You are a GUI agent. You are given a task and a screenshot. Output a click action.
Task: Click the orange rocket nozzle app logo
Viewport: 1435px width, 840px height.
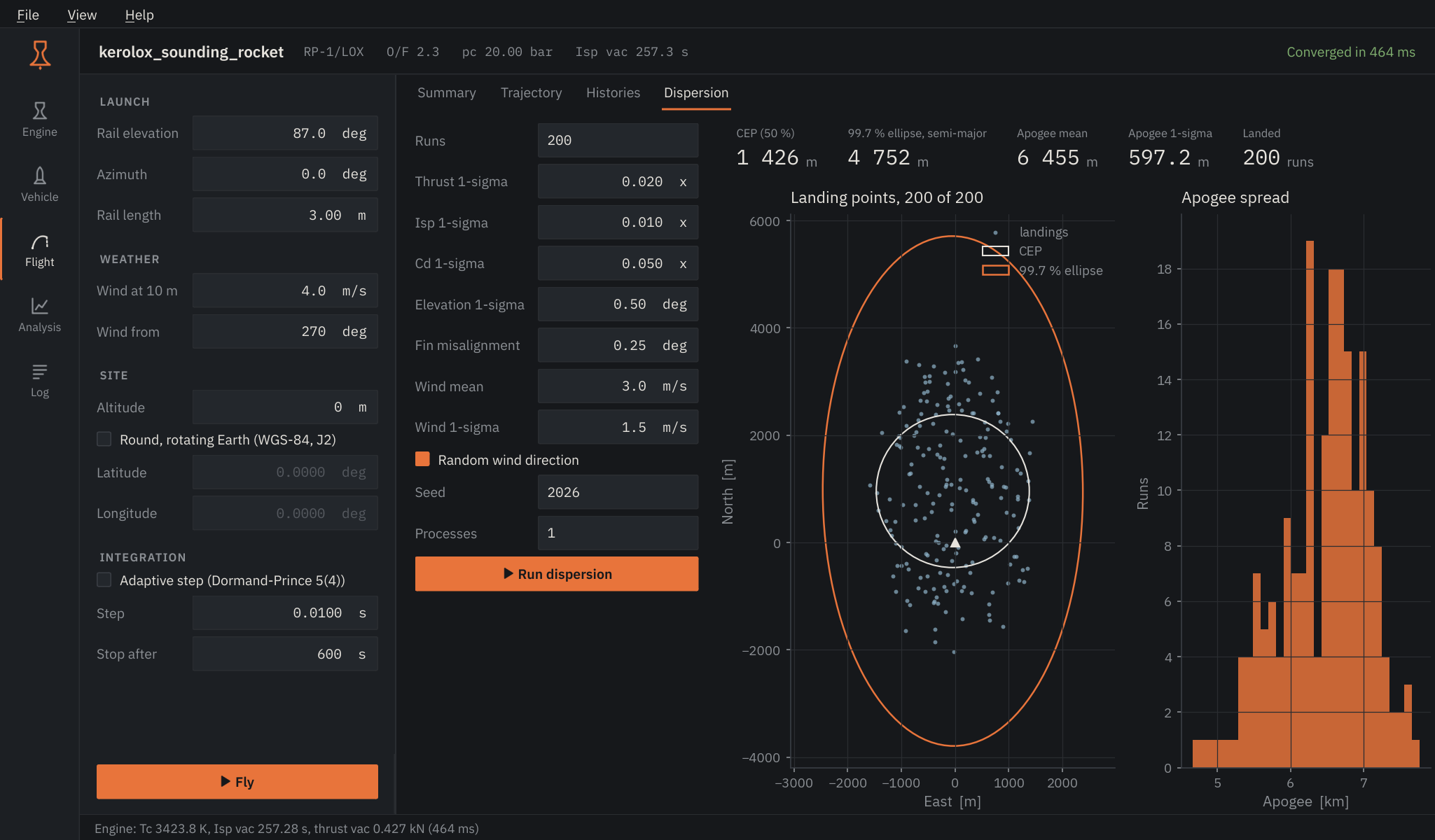pyautogui.click(x=40, y=55)
